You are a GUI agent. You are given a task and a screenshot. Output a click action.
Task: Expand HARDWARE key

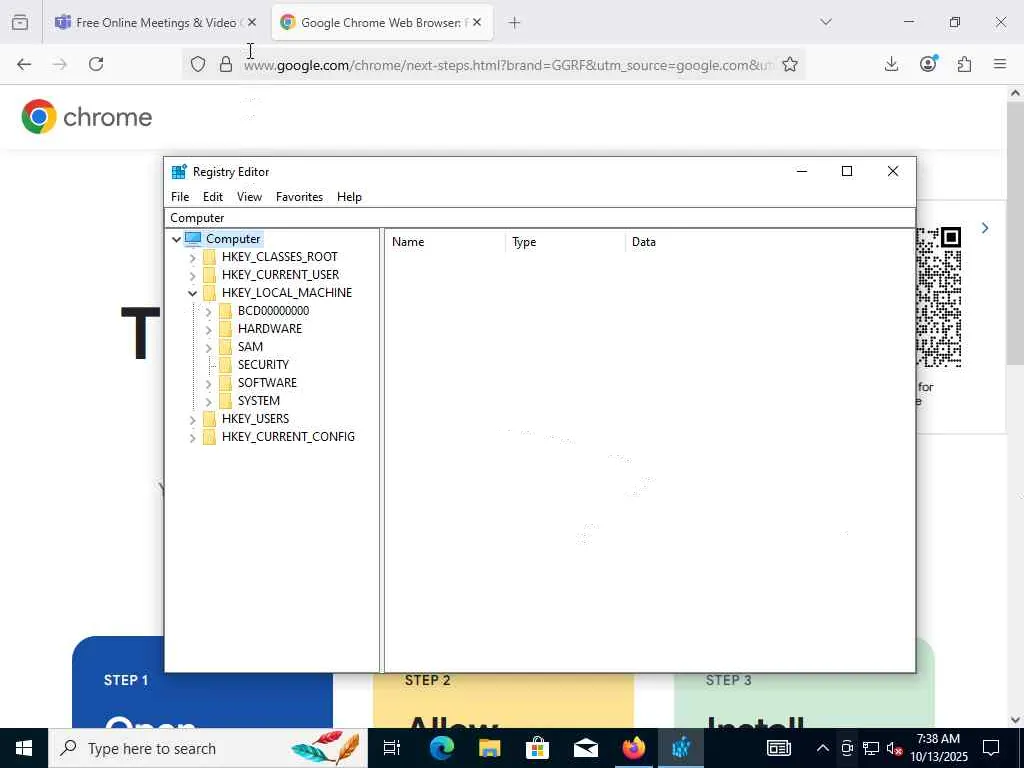click(x=208, y=330)
